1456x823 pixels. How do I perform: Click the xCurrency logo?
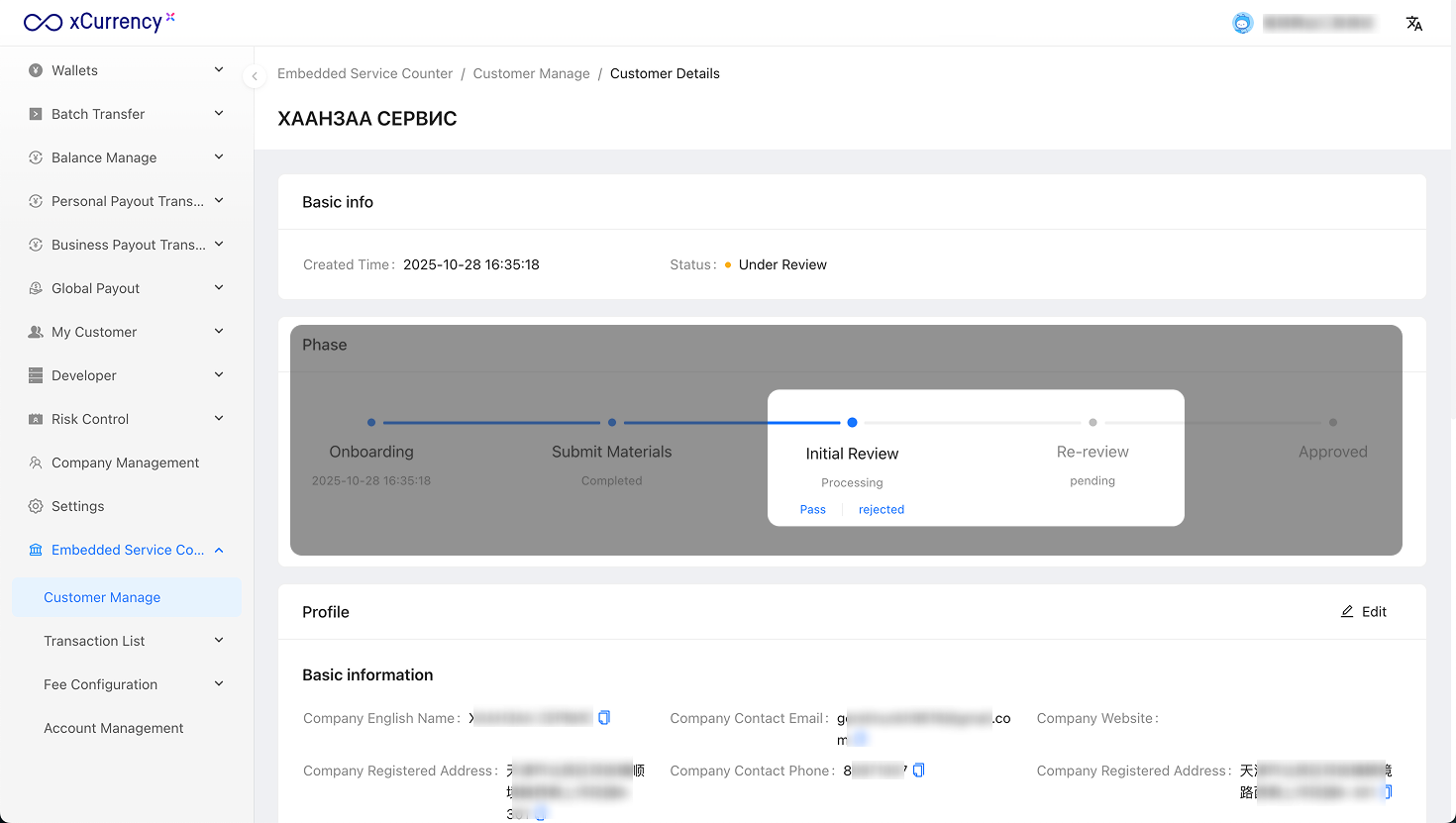point(99,22)
